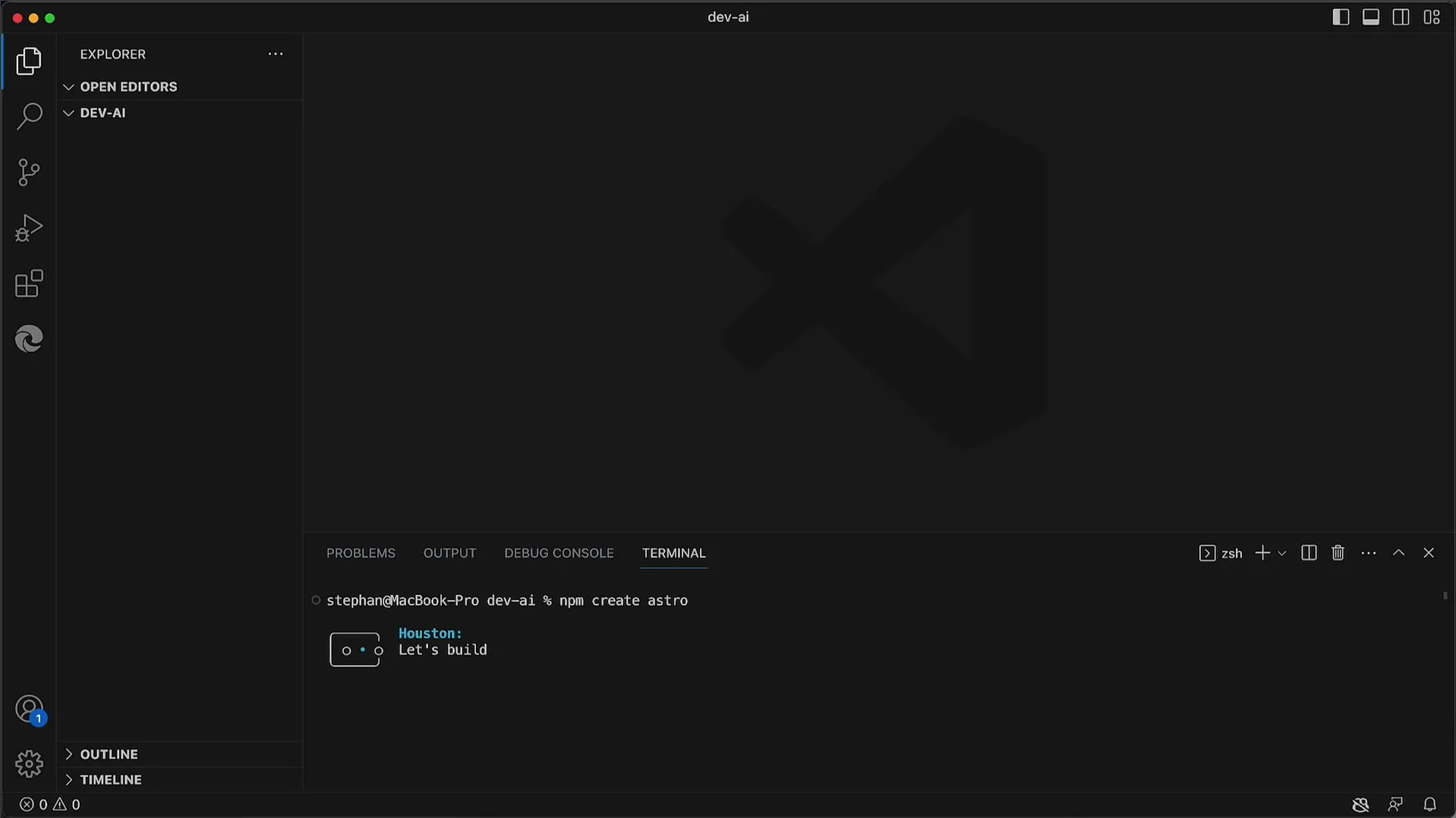Image resolution: width=1456 pixels, height=818 pixels.
Task: Switch to the PROBLEMS tab
Action: (361, 553)
